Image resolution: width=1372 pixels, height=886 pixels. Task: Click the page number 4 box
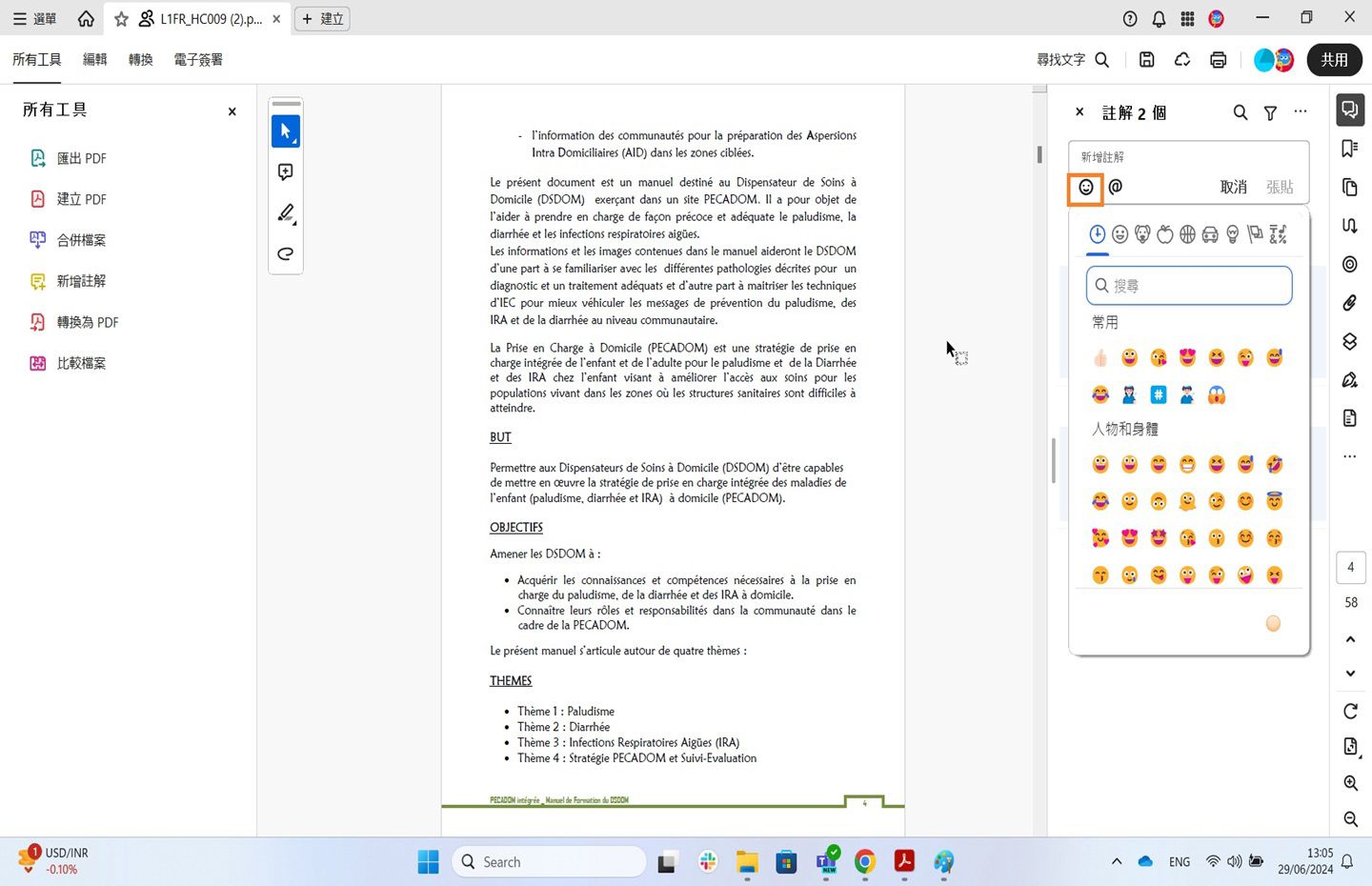(1350, 567)
